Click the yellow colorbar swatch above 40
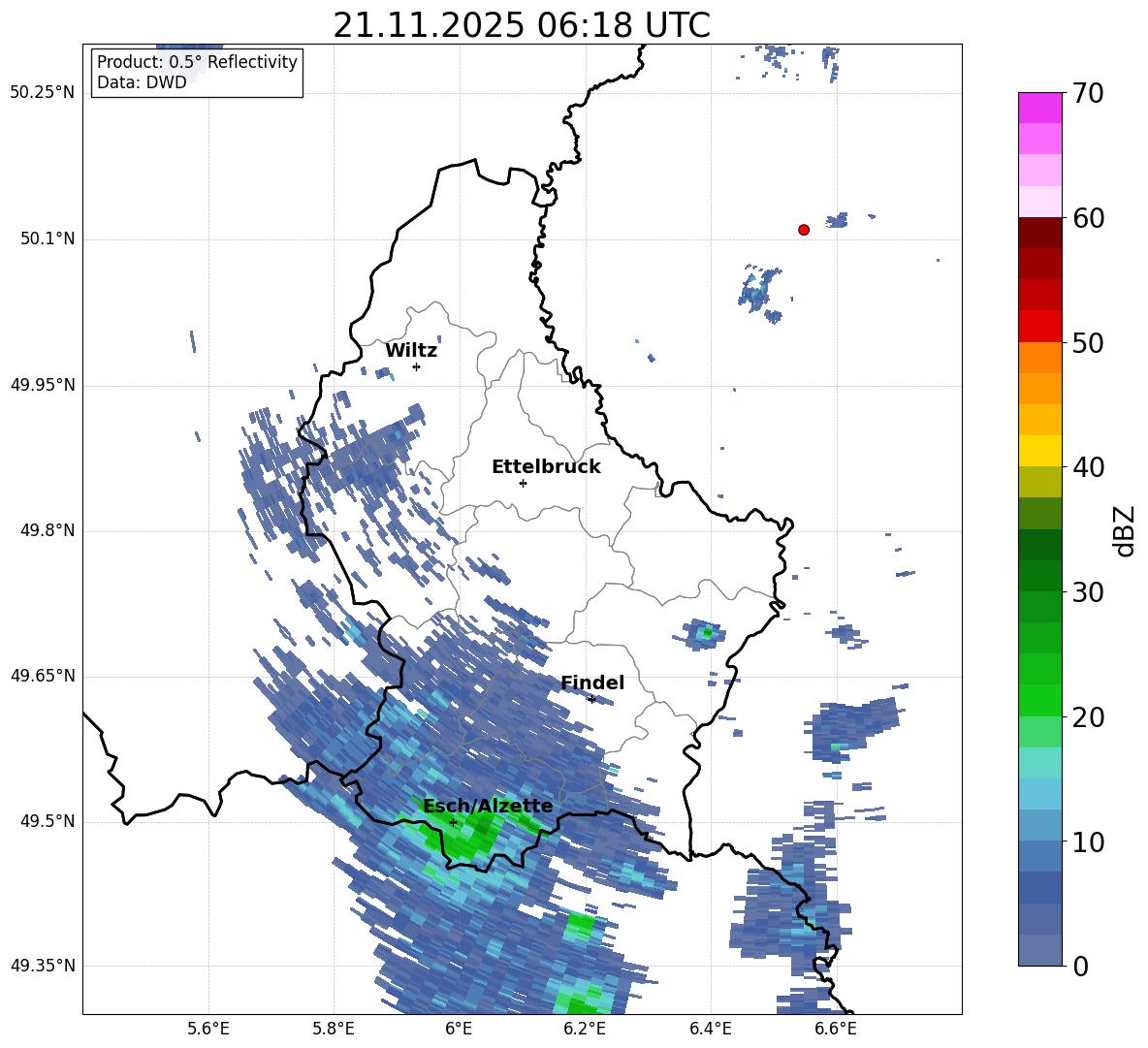Viewport: 1148px width, 1048px height. 1039,451
